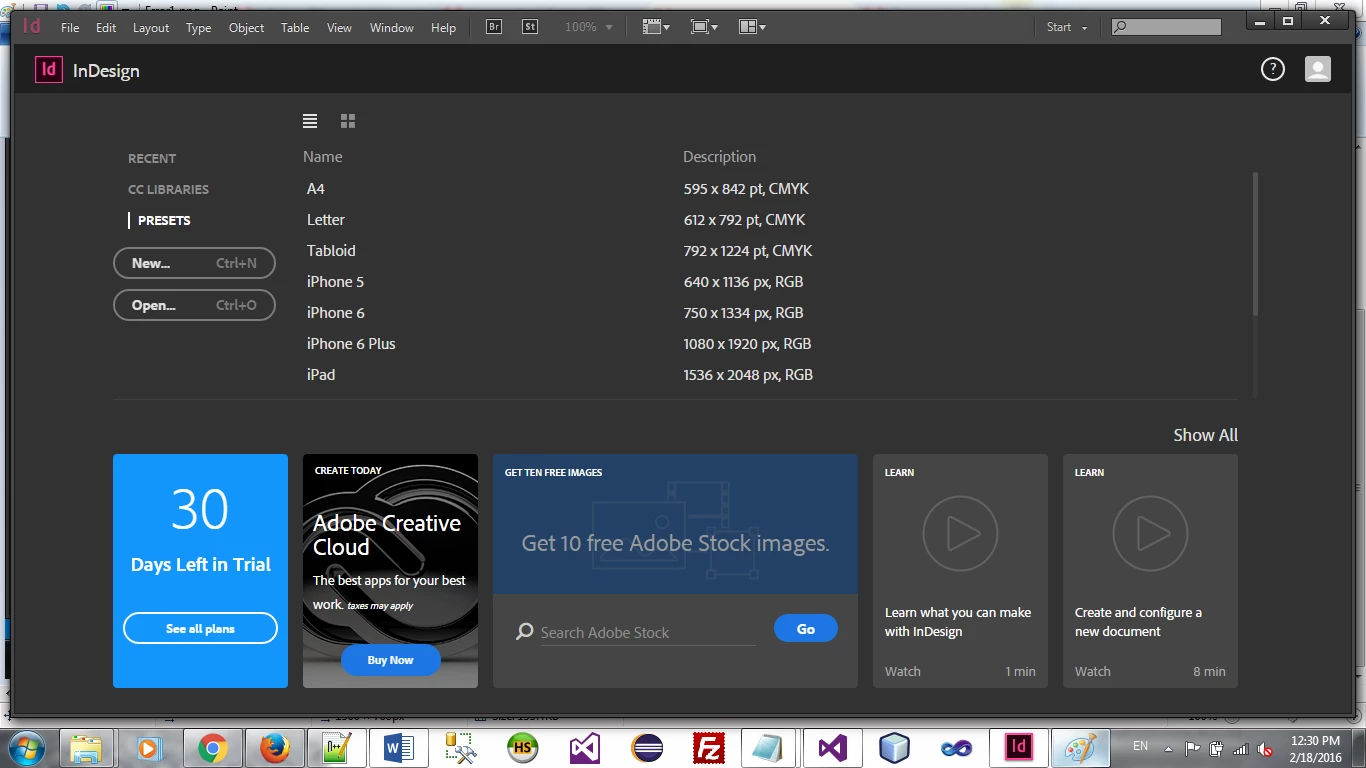Open Paint from the taskbar
Image resolution: width=1366 pixels, height=768 pixels.
pyautogui.click(x=1080, y=748)
